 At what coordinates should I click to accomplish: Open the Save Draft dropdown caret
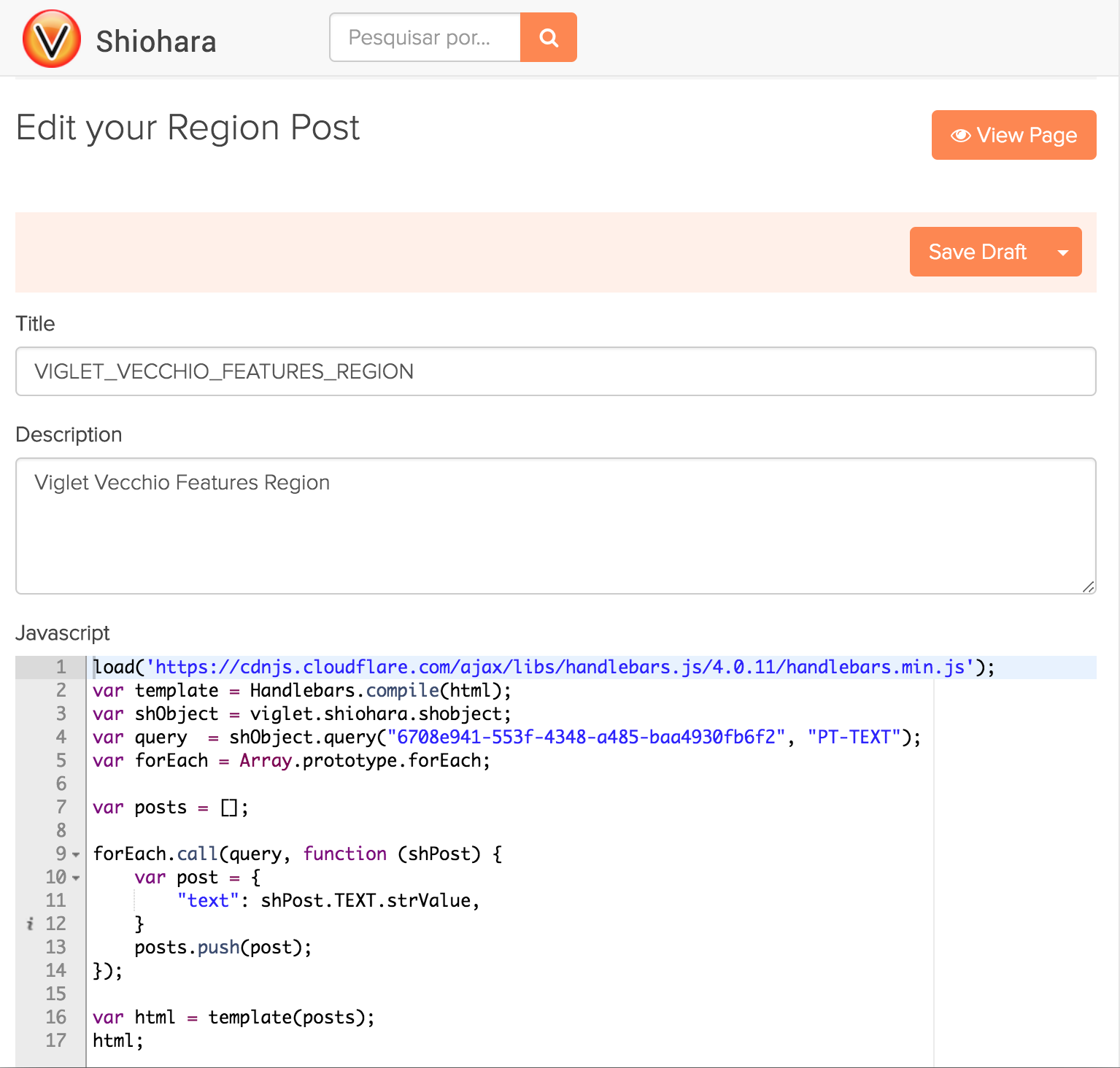[x=1063, y=252]
